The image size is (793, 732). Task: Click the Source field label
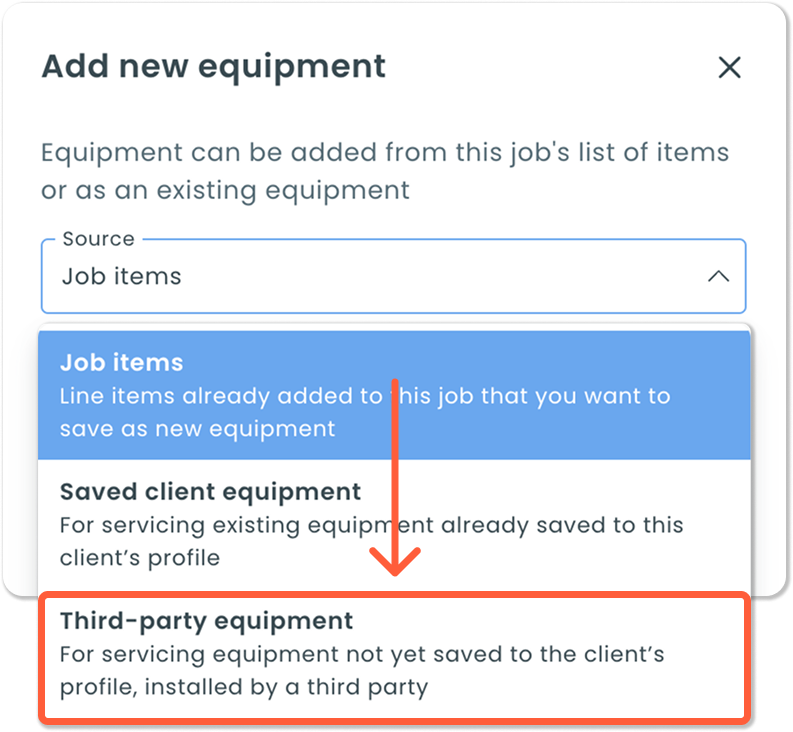pos(99,239)
